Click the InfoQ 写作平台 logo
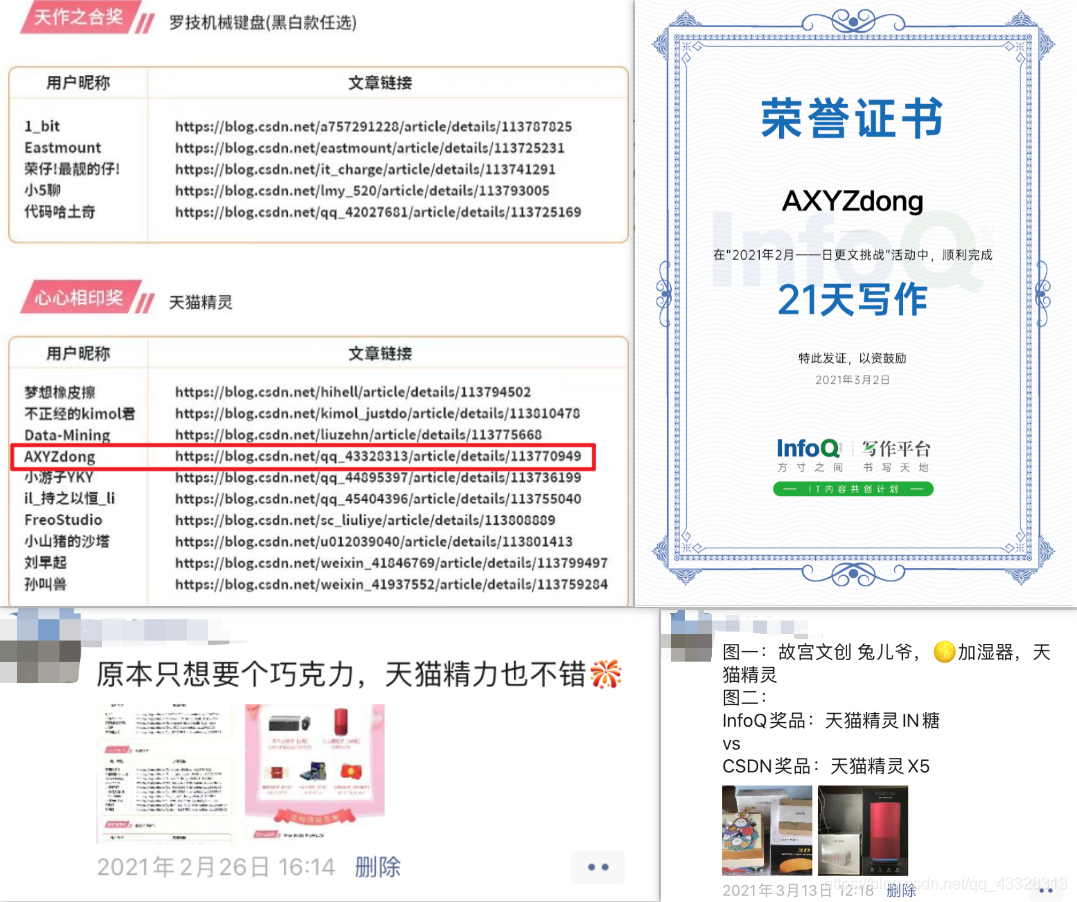 (853, 455)
